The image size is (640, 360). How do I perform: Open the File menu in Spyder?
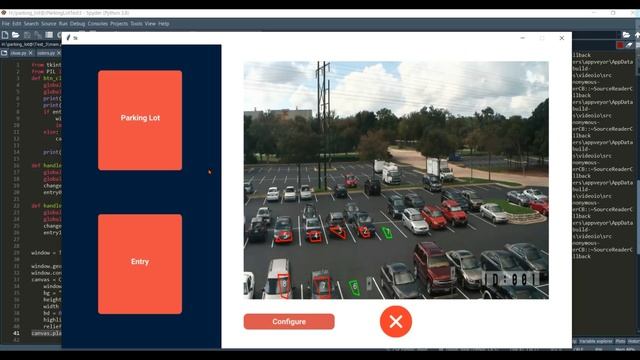[x=6, y=24]
